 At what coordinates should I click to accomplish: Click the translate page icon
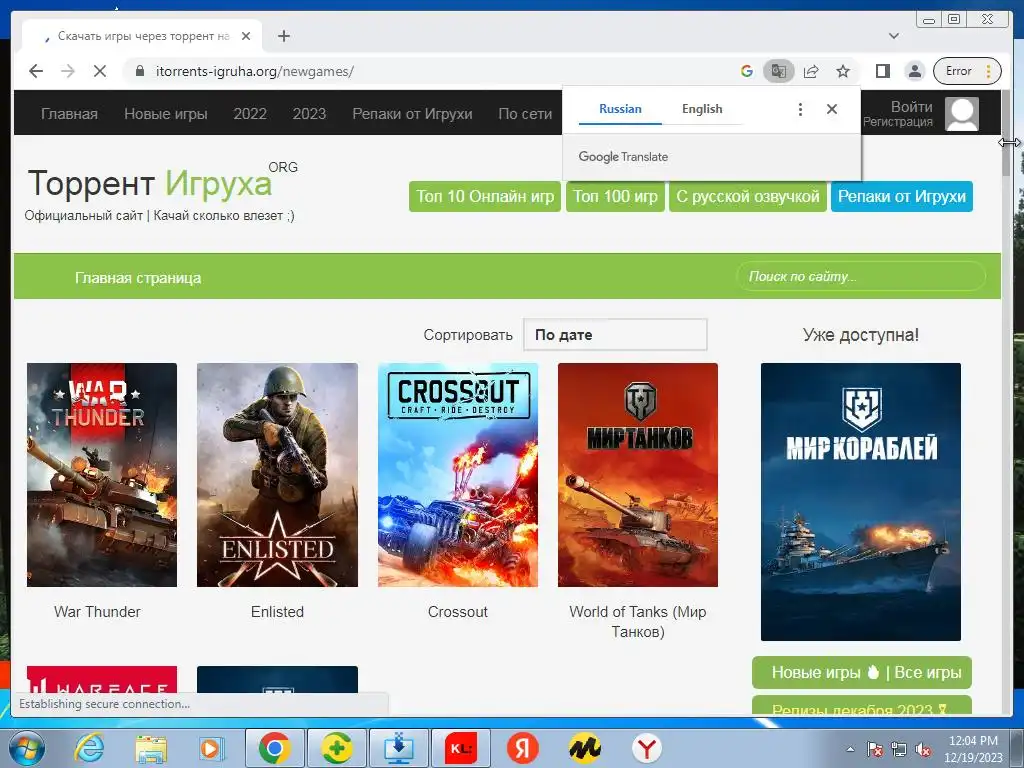pyautogui.click(x=778, y=71)
